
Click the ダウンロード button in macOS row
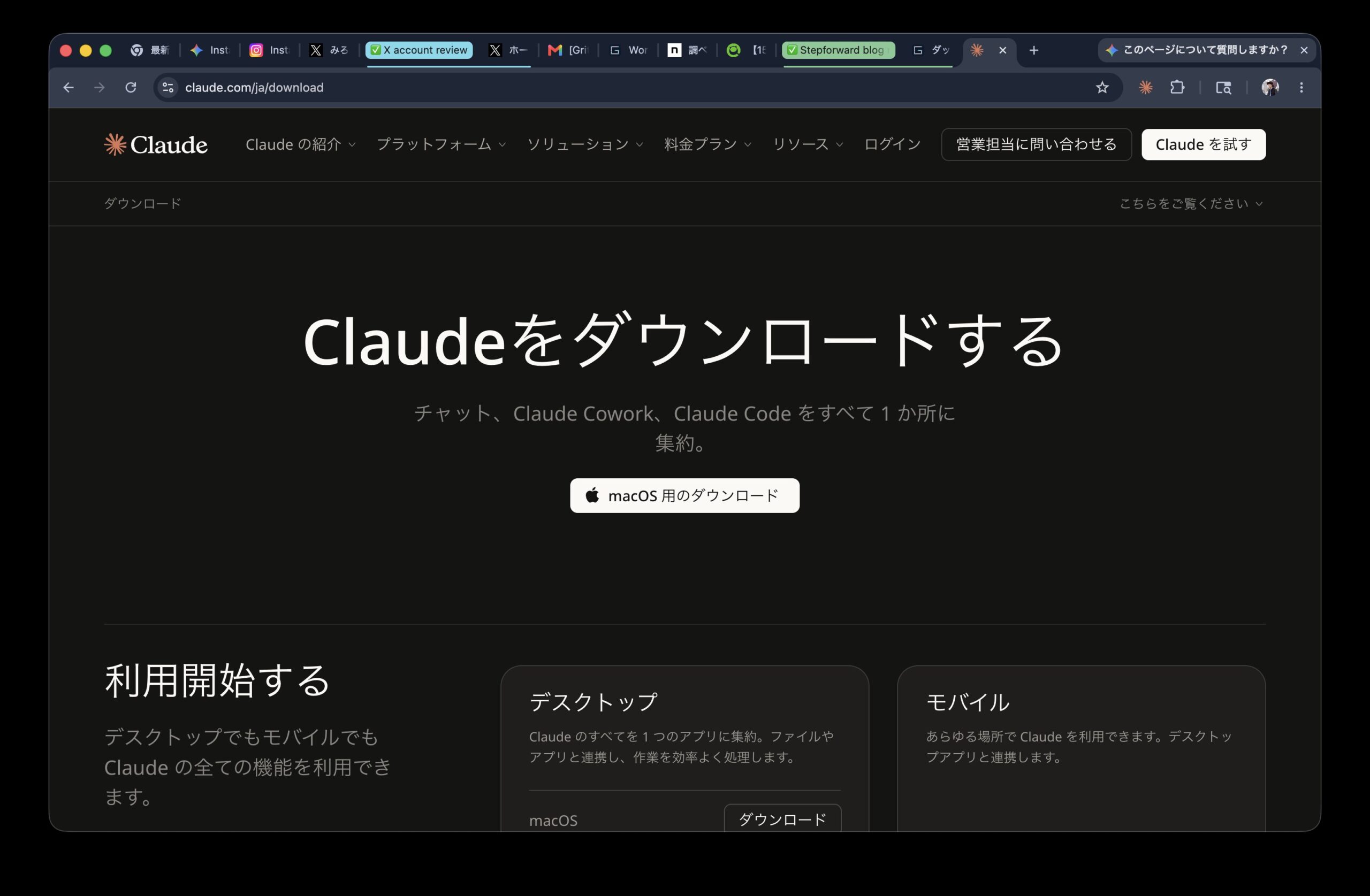(x=782, y=818)
